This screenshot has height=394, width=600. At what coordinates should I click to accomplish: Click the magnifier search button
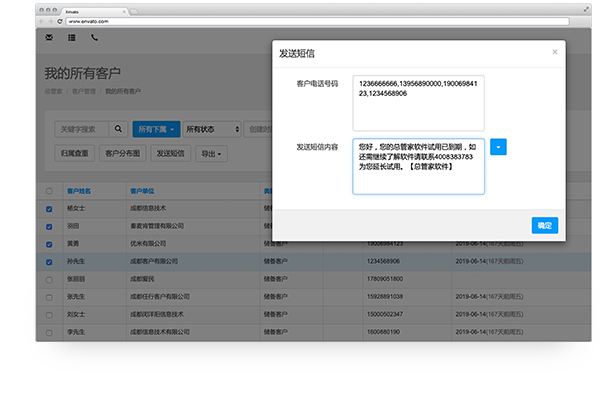[118, 129]
